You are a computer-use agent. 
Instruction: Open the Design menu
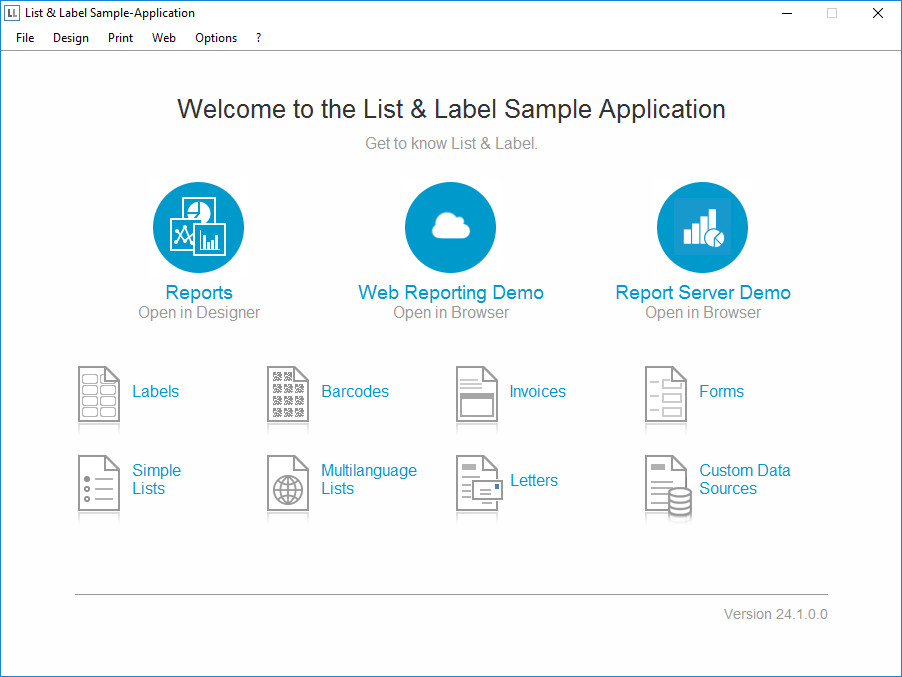70,38
